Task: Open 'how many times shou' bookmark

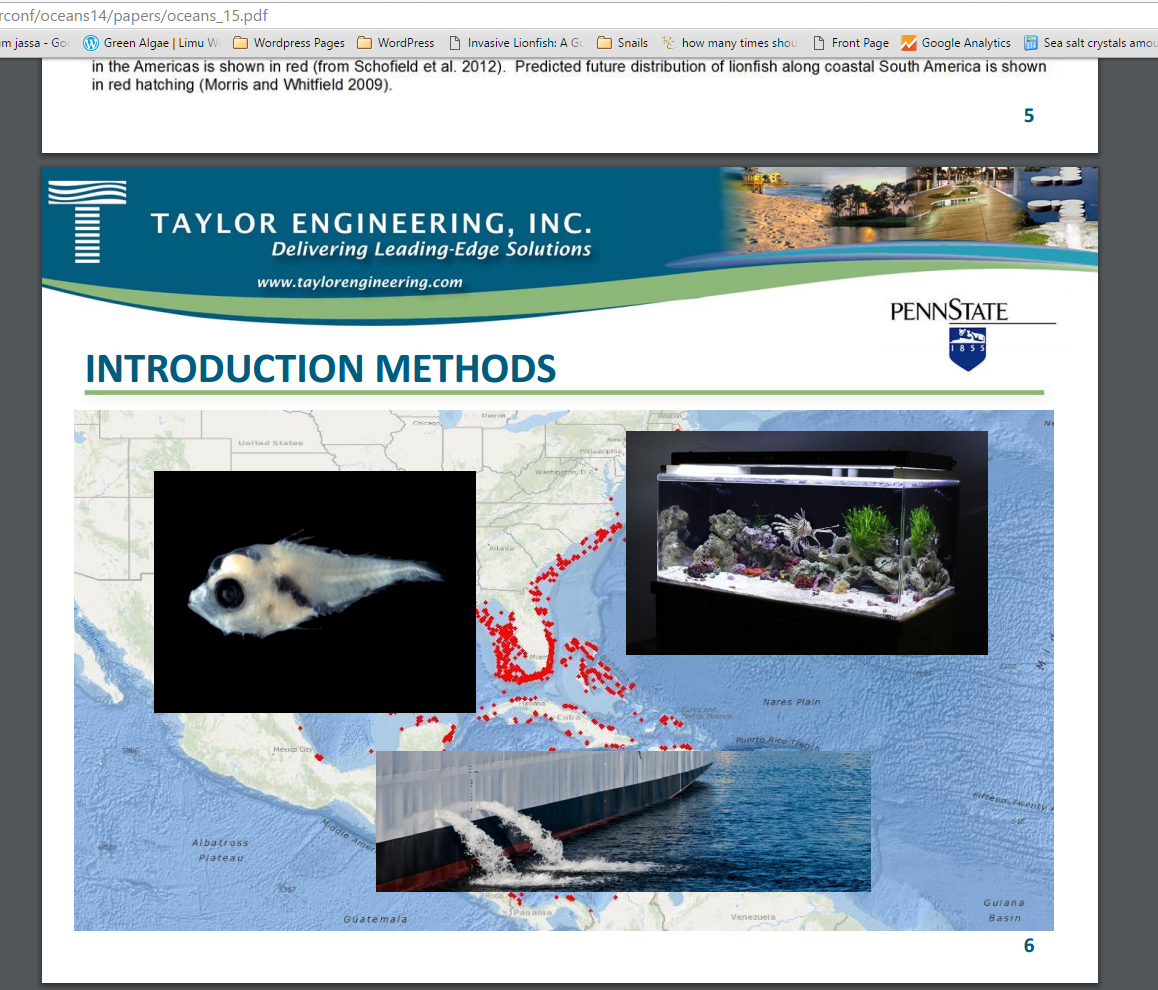Action: tap(730, 43)
